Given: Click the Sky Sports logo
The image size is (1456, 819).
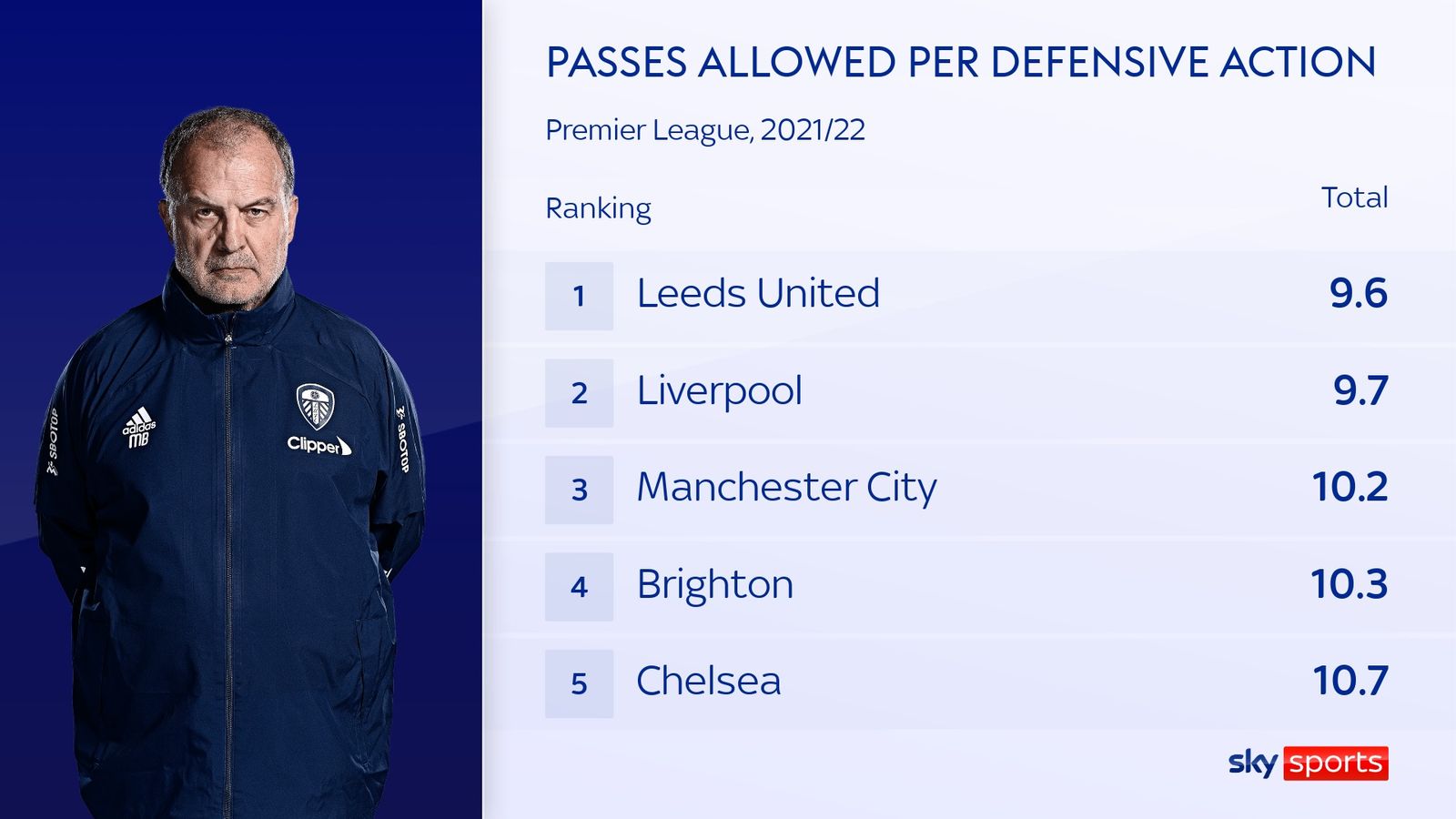Looking at the screenshot, I should 1308,763.
